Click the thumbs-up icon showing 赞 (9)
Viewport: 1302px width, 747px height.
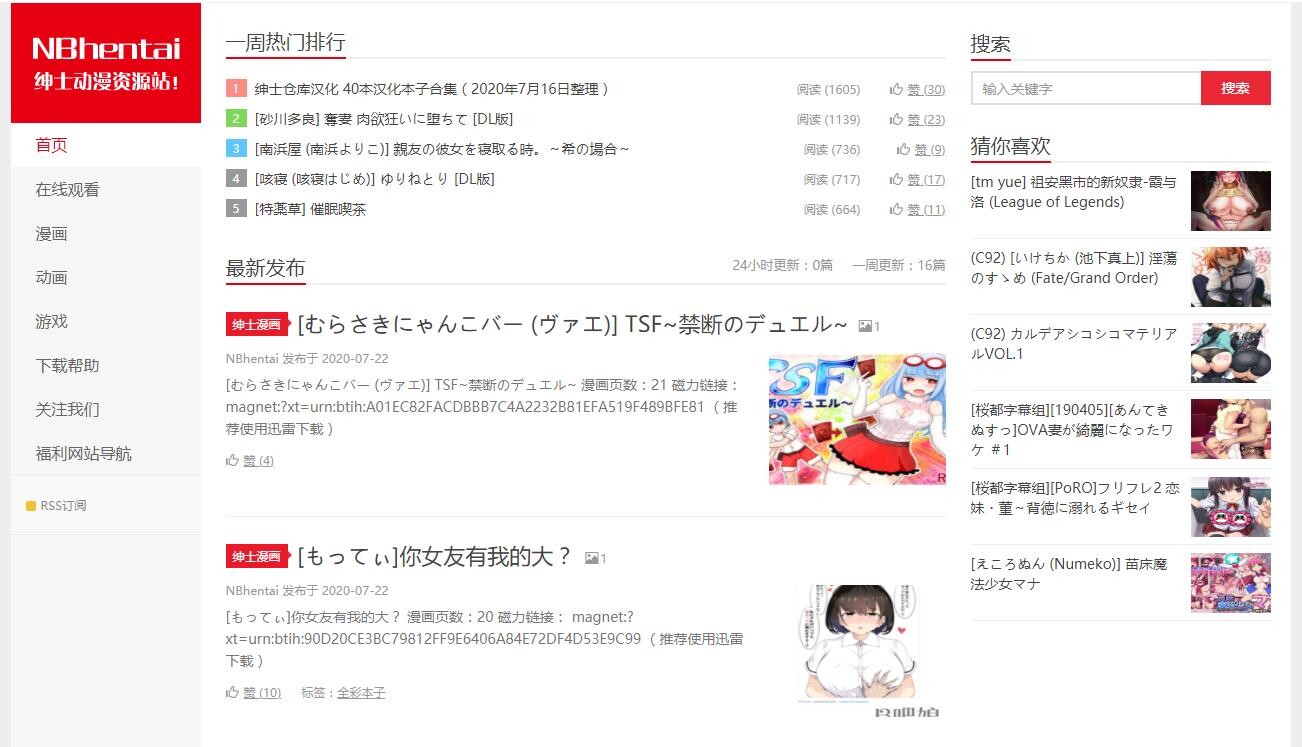(x=904, y=150)
